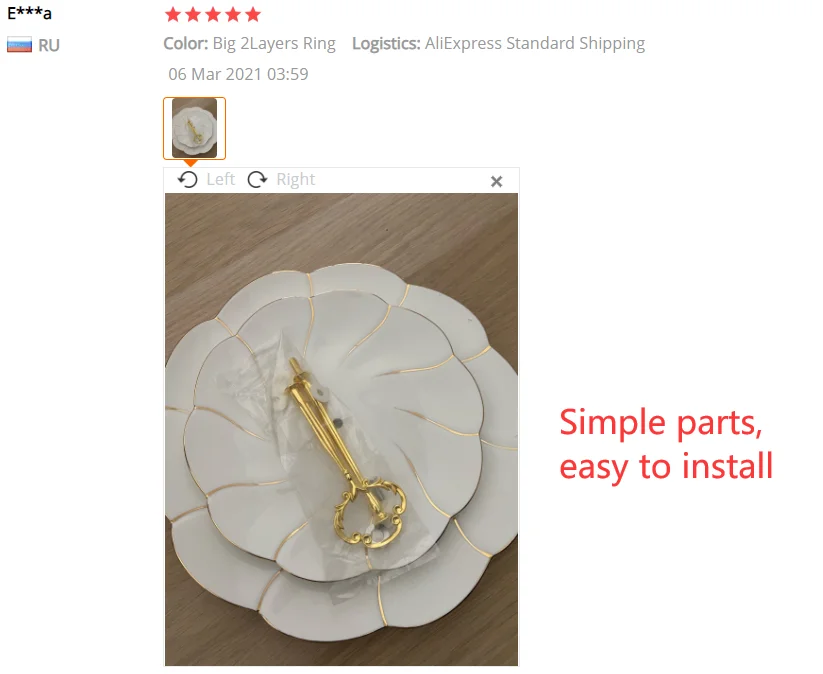
Task: Click reviewer name E***a
Action: (x=29, y=13)
